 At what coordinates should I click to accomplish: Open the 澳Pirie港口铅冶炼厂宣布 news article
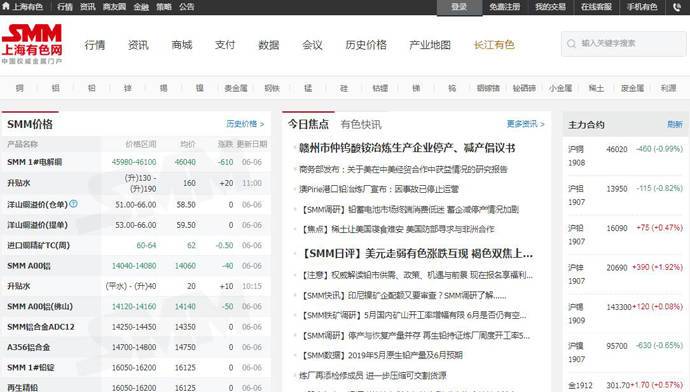[x=378, y=189]
